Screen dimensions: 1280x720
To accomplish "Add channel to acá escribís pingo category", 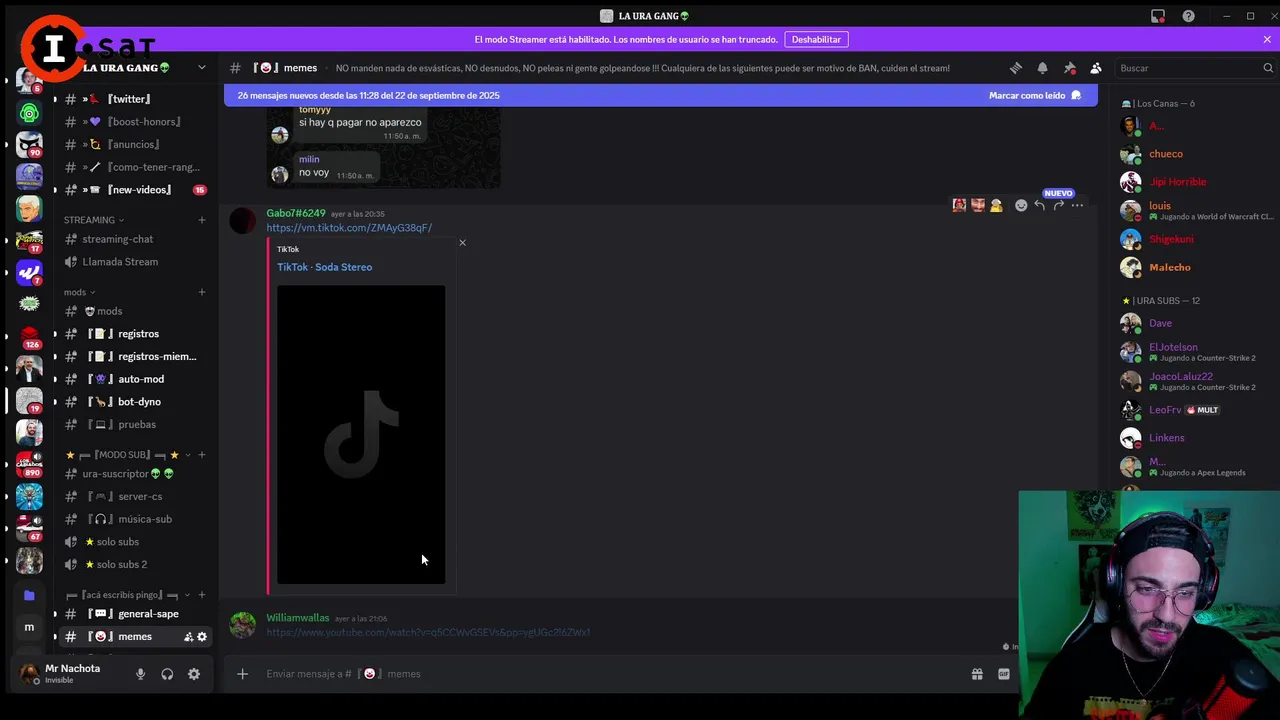I will click(202, 595).
